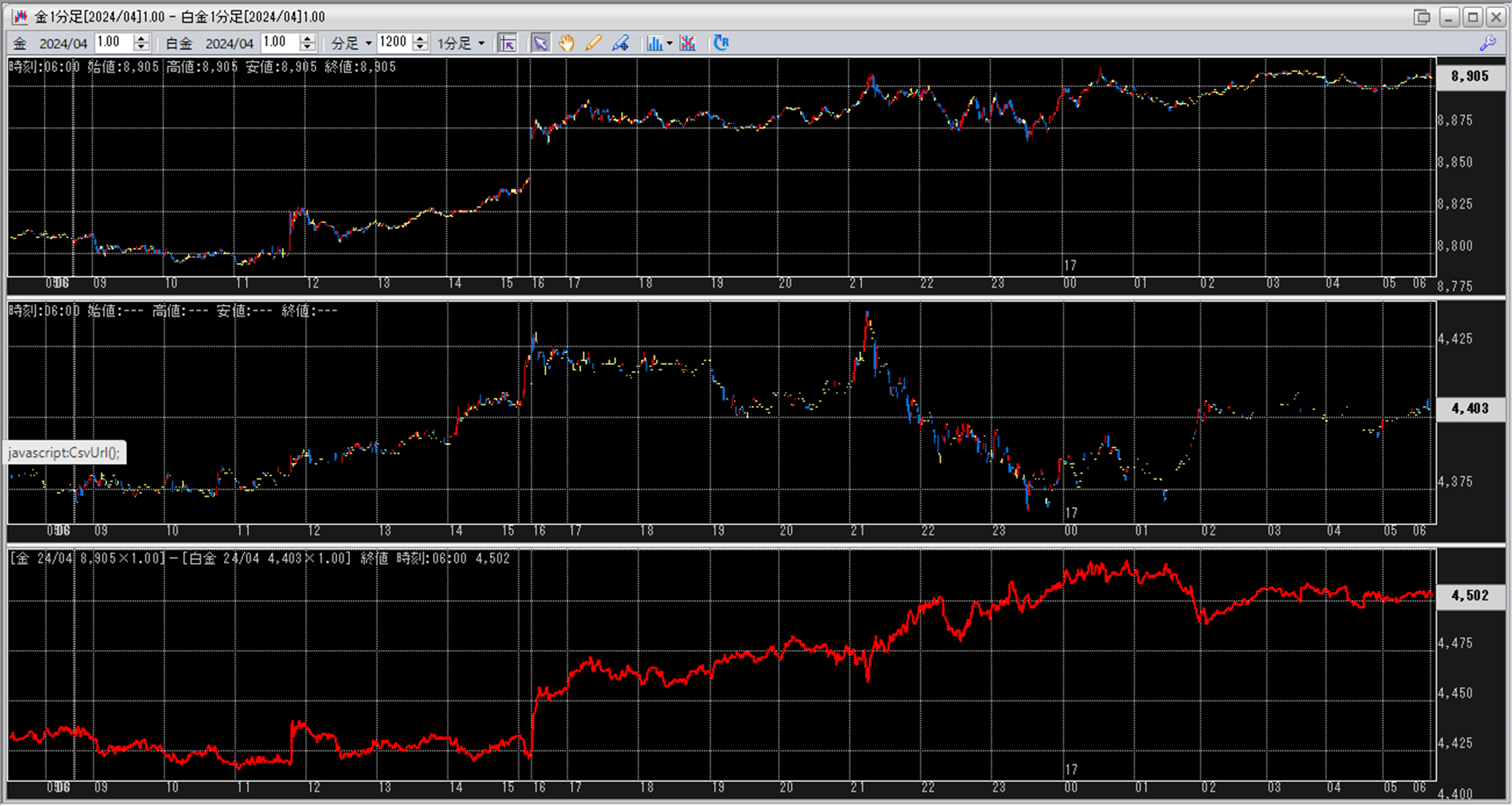Image resolution: width=1512 pixels, height=806 pixels.
Task: Select the arrow pointer cursor tool
Action: pos(540,43)
